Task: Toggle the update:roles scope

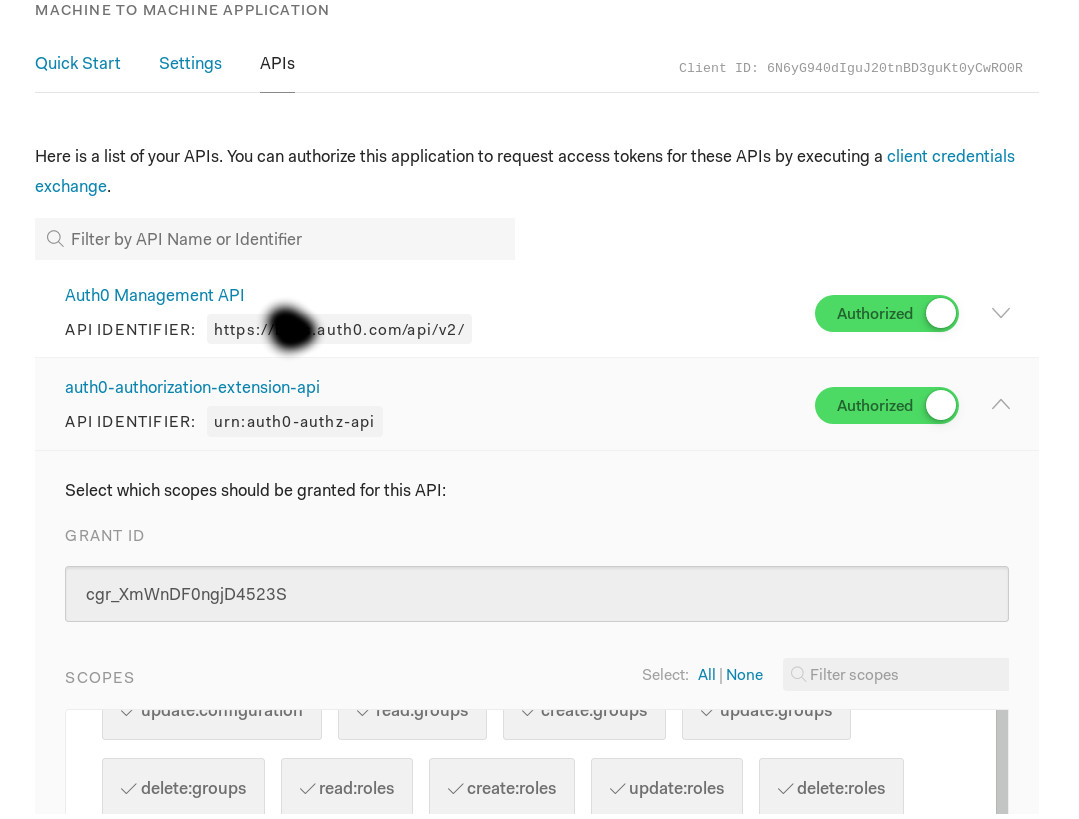Action: pyautogui.click(x=667, y=788)
